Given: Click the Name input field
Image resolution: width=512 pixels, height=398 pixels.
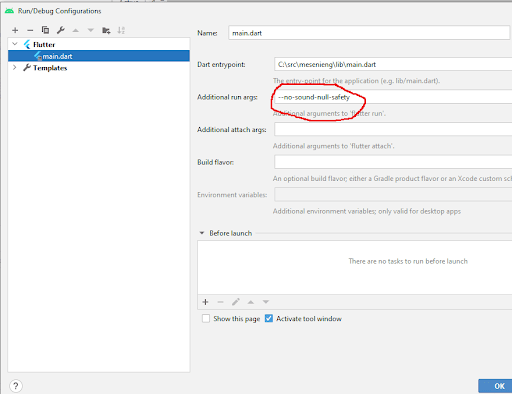Looking at the screenshot, I should click(x=369, y=33).
